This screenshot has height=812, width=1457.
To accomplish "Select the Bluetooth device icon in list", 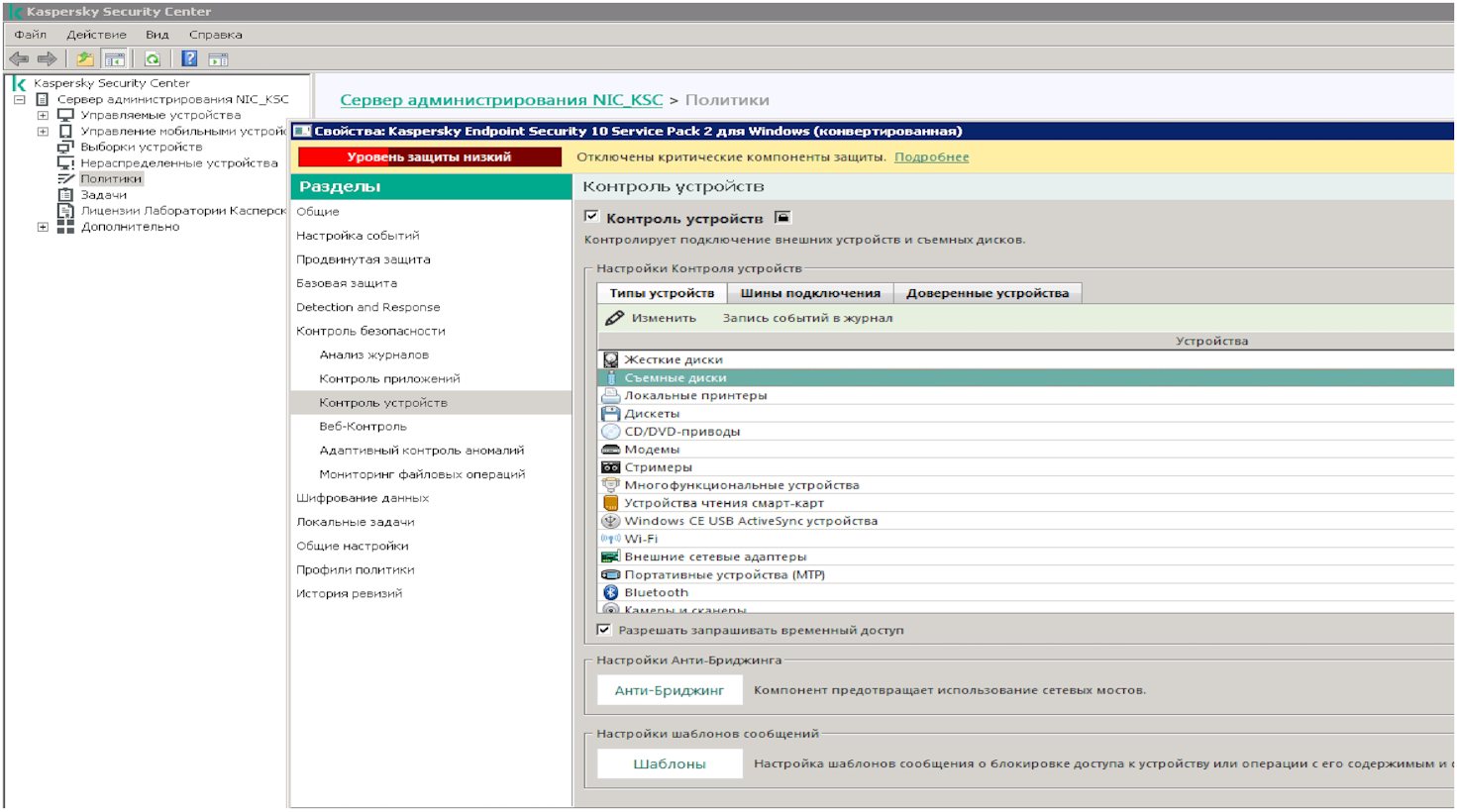I will [611, 593].
